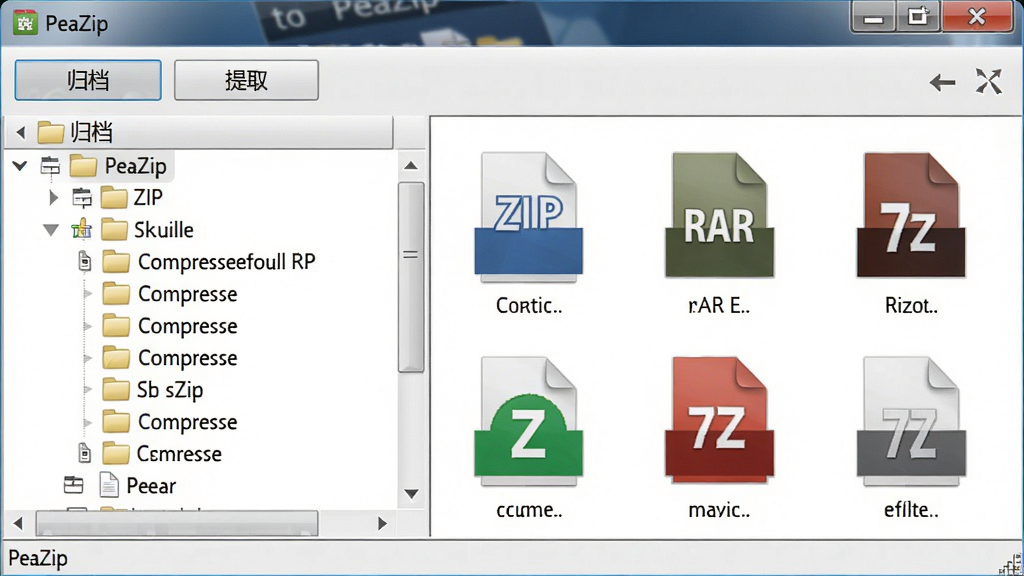1024x576 pixels.
Task: Click document icon beside Compresseefoull RP
Action: tap(84, 262)
